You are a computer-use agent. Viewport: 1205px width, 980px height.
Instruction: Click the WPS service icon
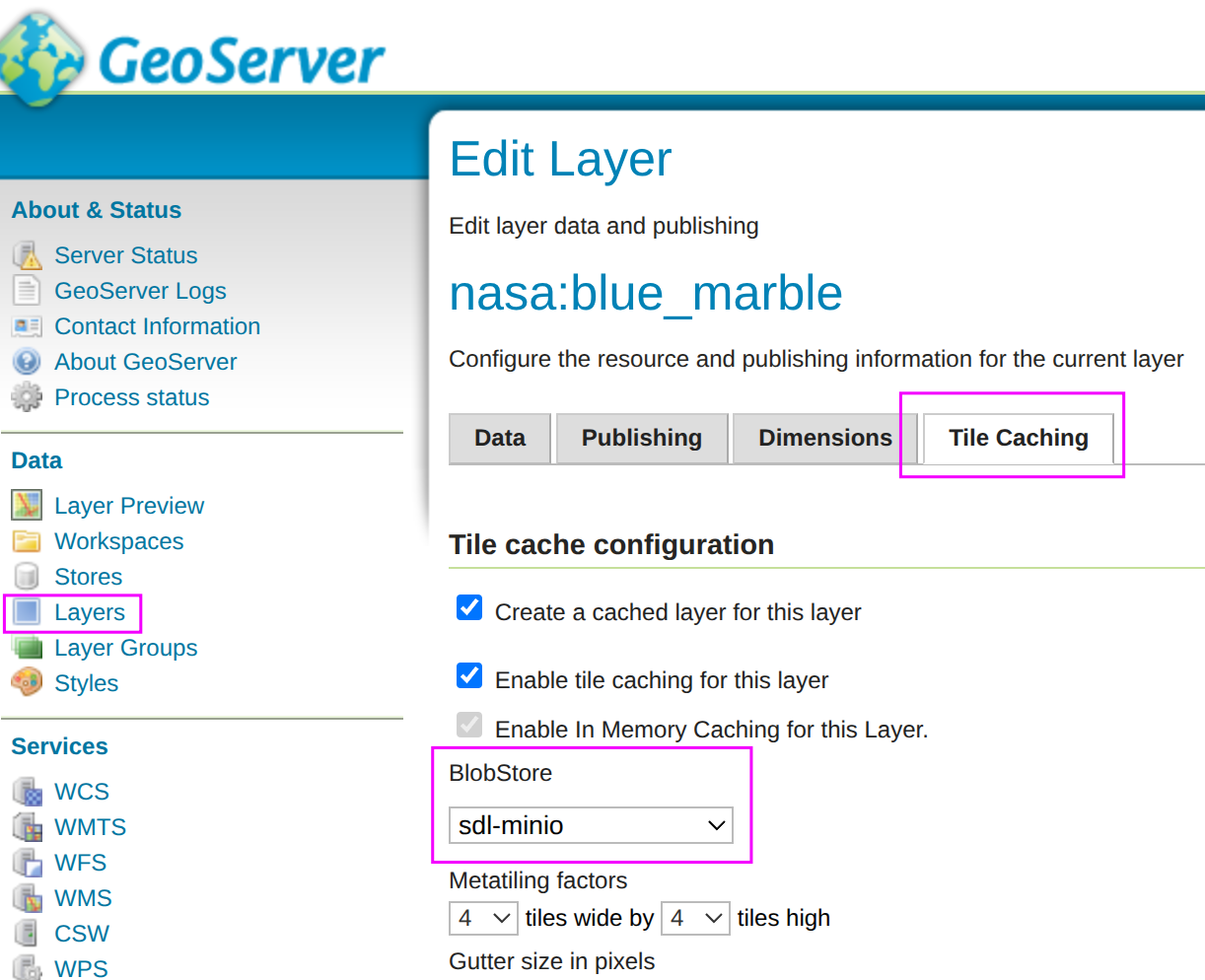click(x=27, y=967)
